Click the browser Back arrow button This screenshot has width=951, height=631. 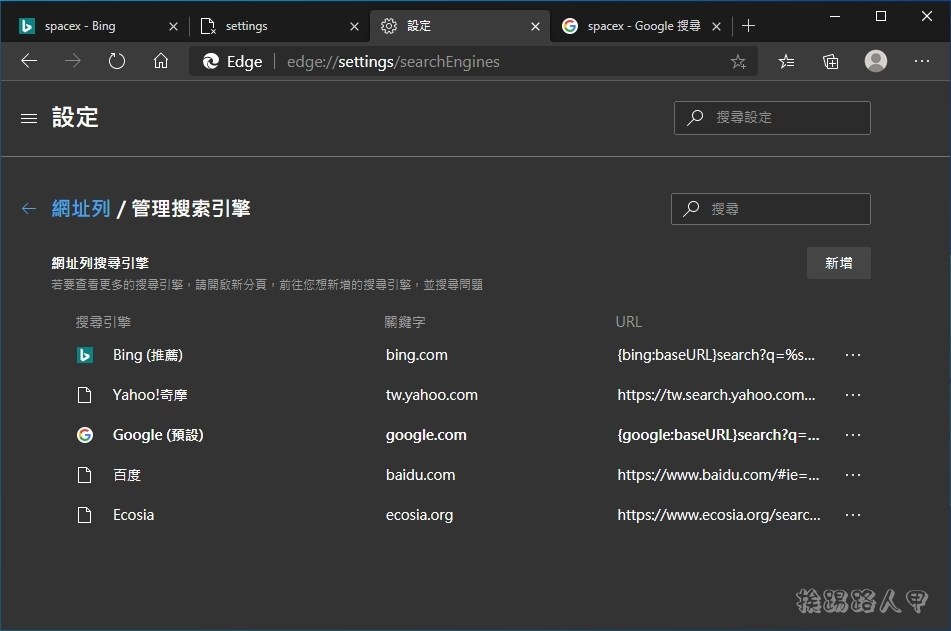29,61
